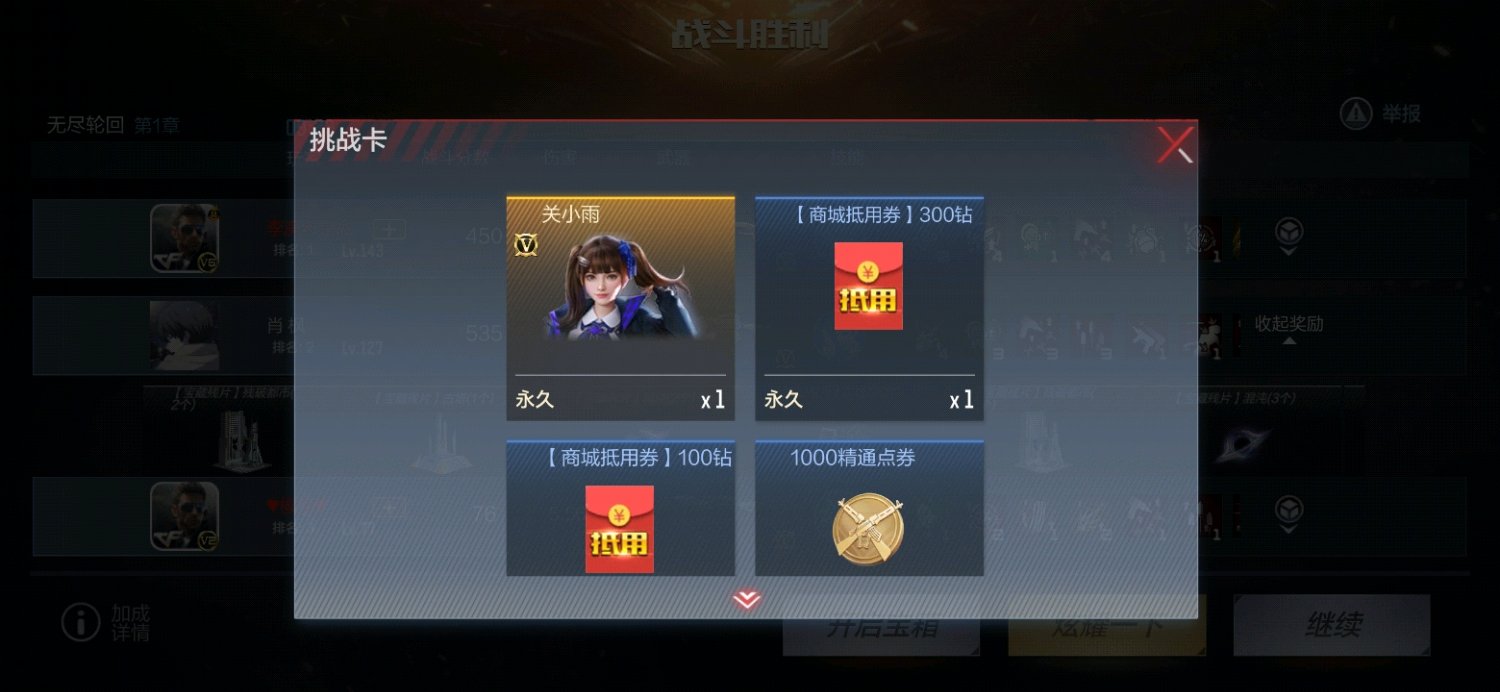Select the 1000精通点券 gold coin icon
The width and height of the screenshot is (1500, 692).
pos(868,530)
